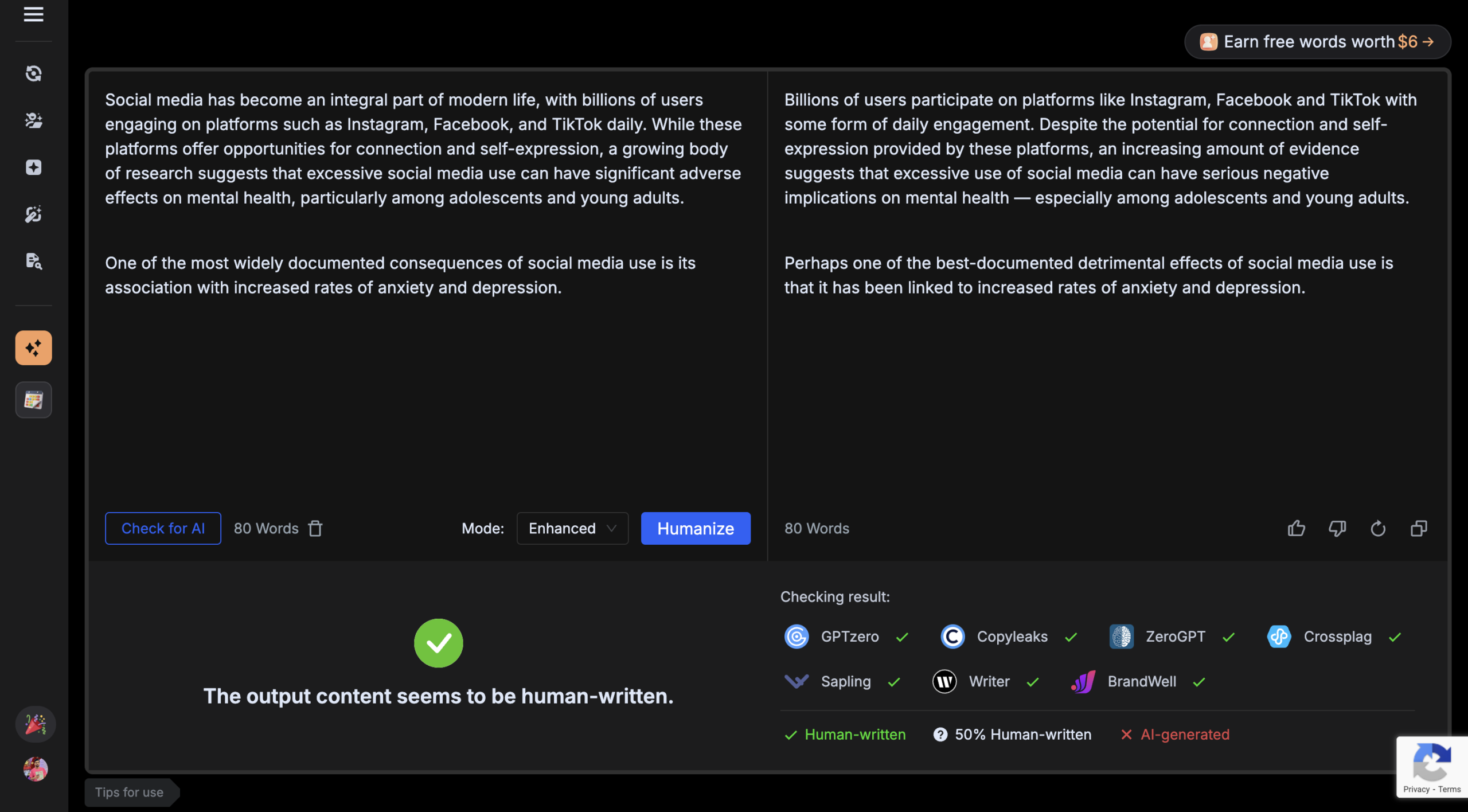Click the large green checkmark result icon

coord(438,643)
